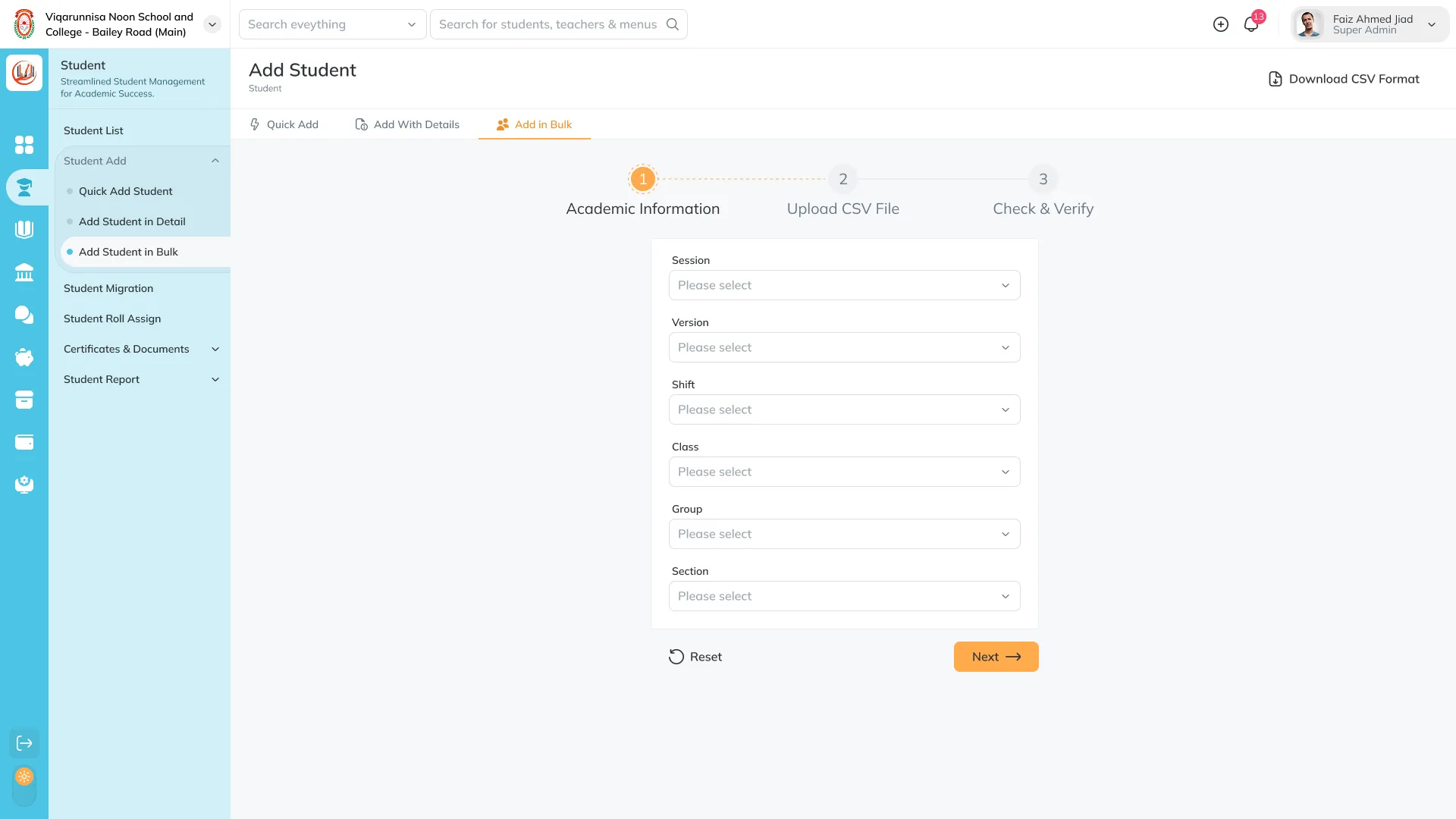Switch to the Quick Add tab
Image resolution: width=1456 pixels, height=819 pixels.
pyautogui.click(x=284, y=124)
